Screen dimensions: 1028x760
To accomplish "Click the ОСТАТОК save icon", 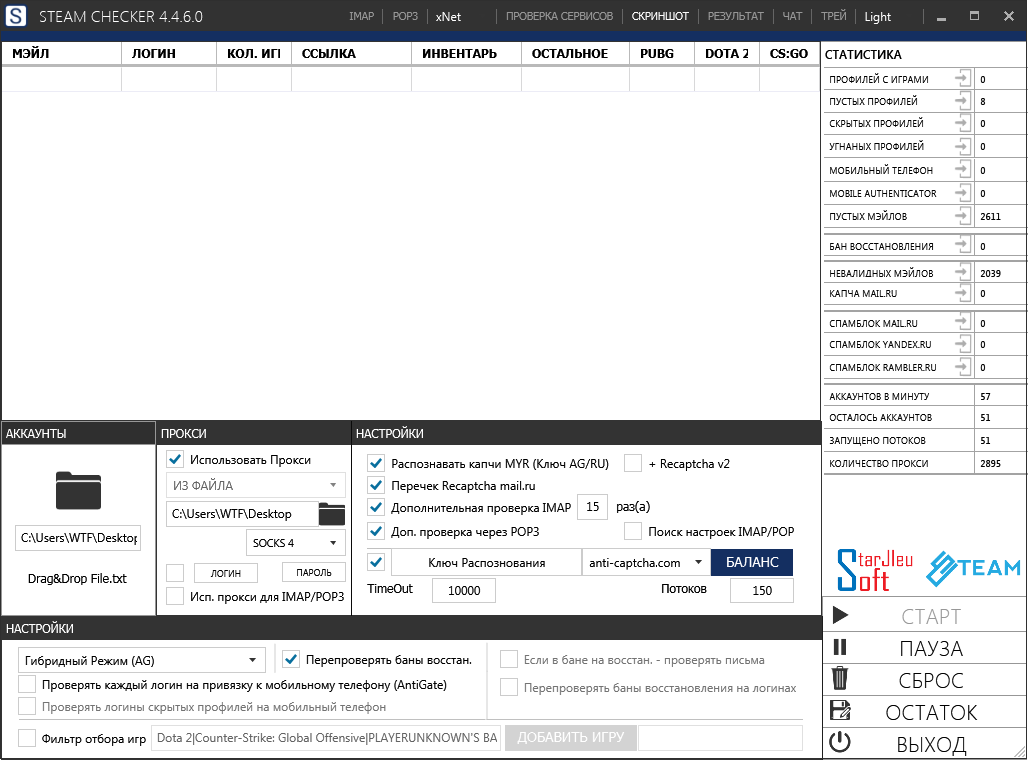I will click(x=840, y=711).
